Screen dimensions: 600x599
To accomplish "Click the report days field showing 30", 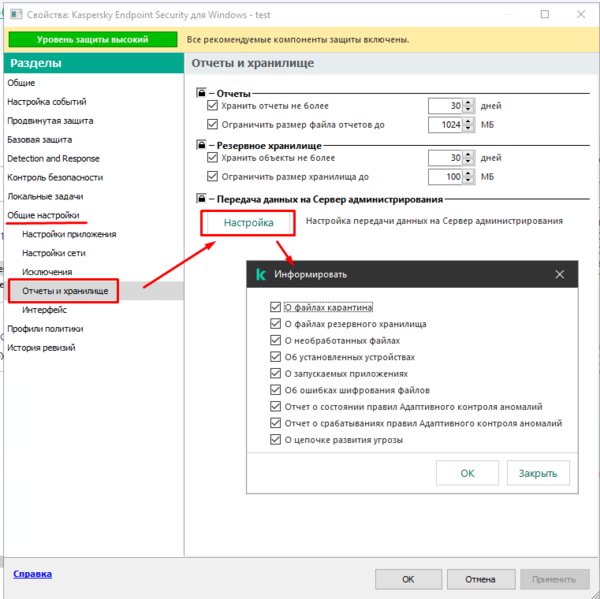I will [x=445, y=106].
